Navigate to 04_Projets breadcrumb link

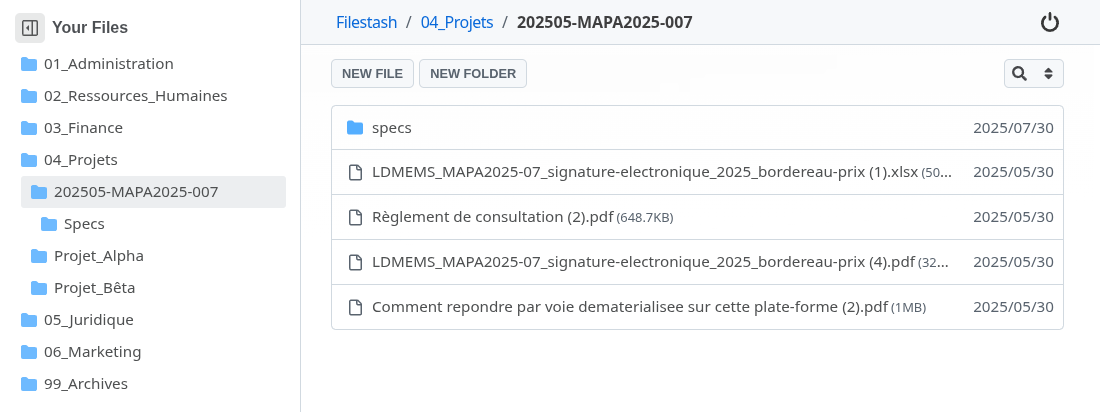[457, 22]
